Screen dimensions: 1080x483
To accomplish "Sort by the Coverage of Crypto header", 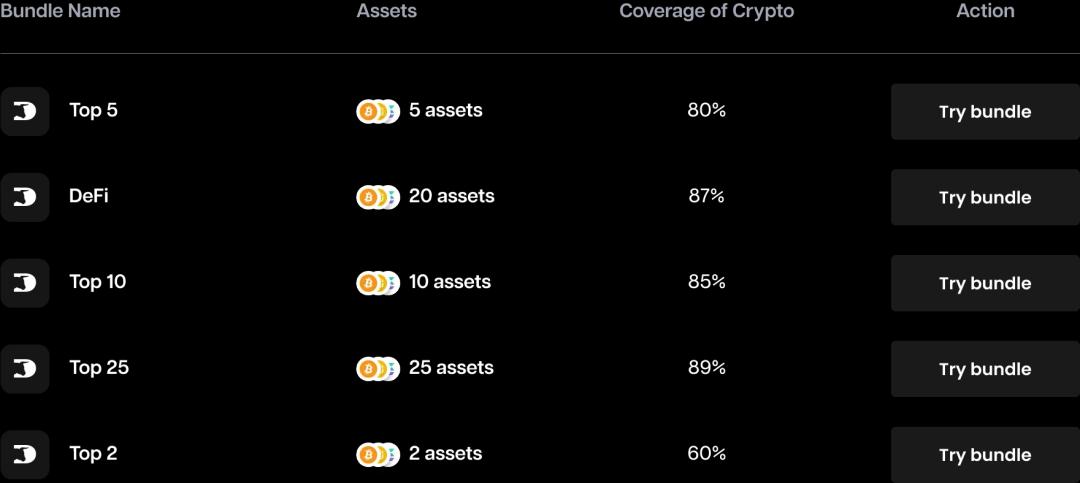I will point(706,11).
